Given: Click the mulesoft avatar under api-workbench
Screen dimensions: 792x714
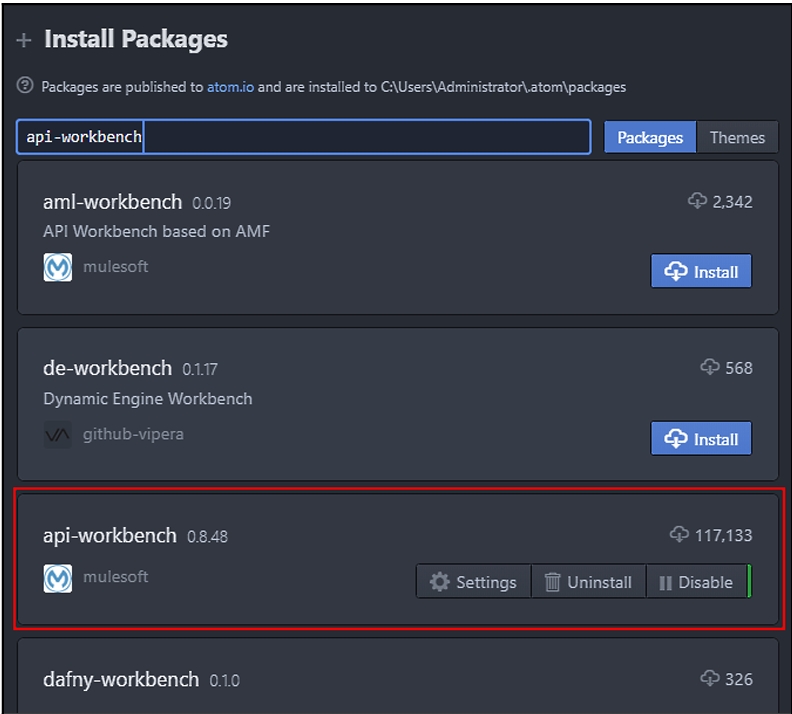Looking at the screenshot, I should (58, 578).
